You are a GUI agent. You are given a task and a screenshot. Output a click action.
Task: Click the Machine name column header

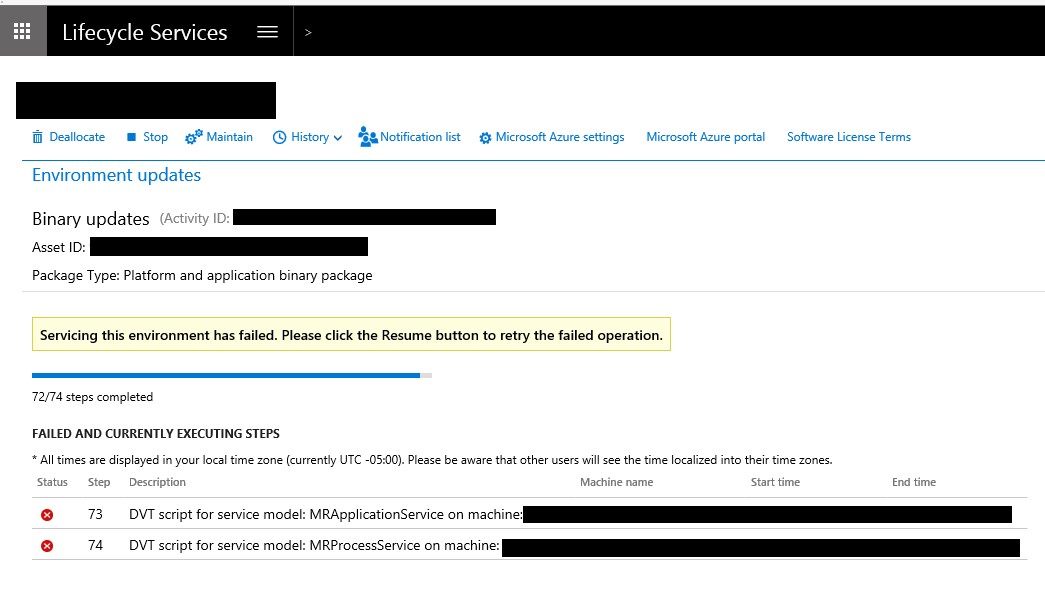pos(616,482)
